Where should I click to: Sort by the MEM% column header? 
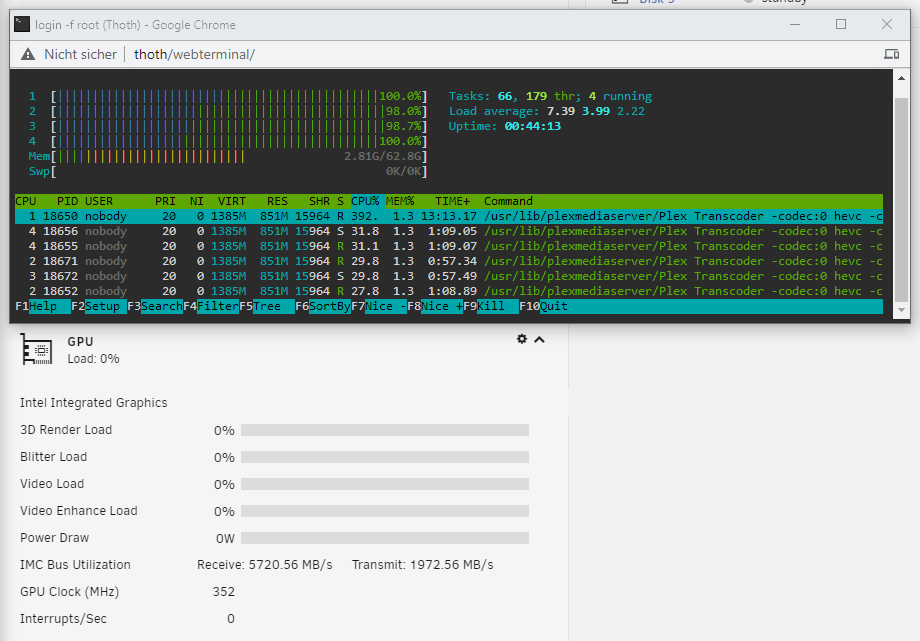coord(400,201)
